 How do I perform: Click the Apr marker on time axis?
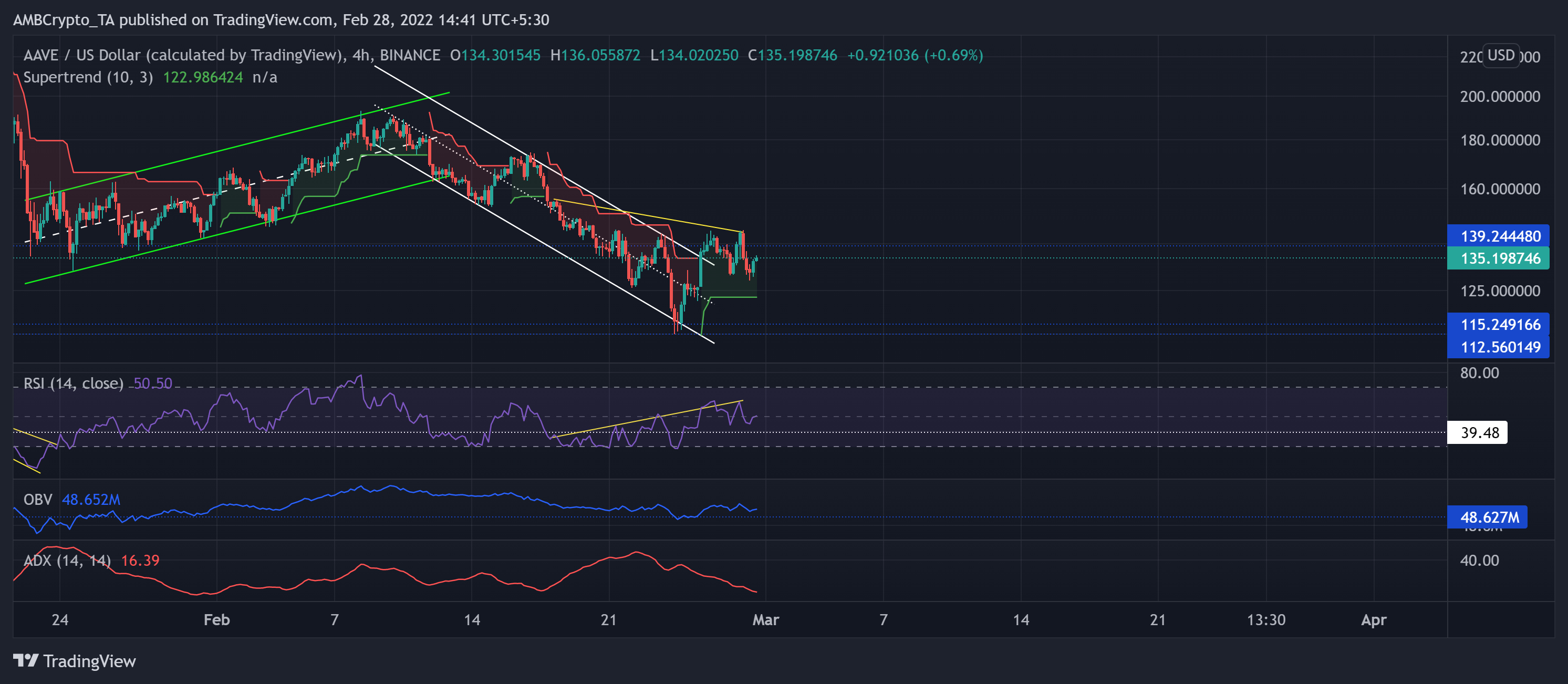[x=1373, y=619]
